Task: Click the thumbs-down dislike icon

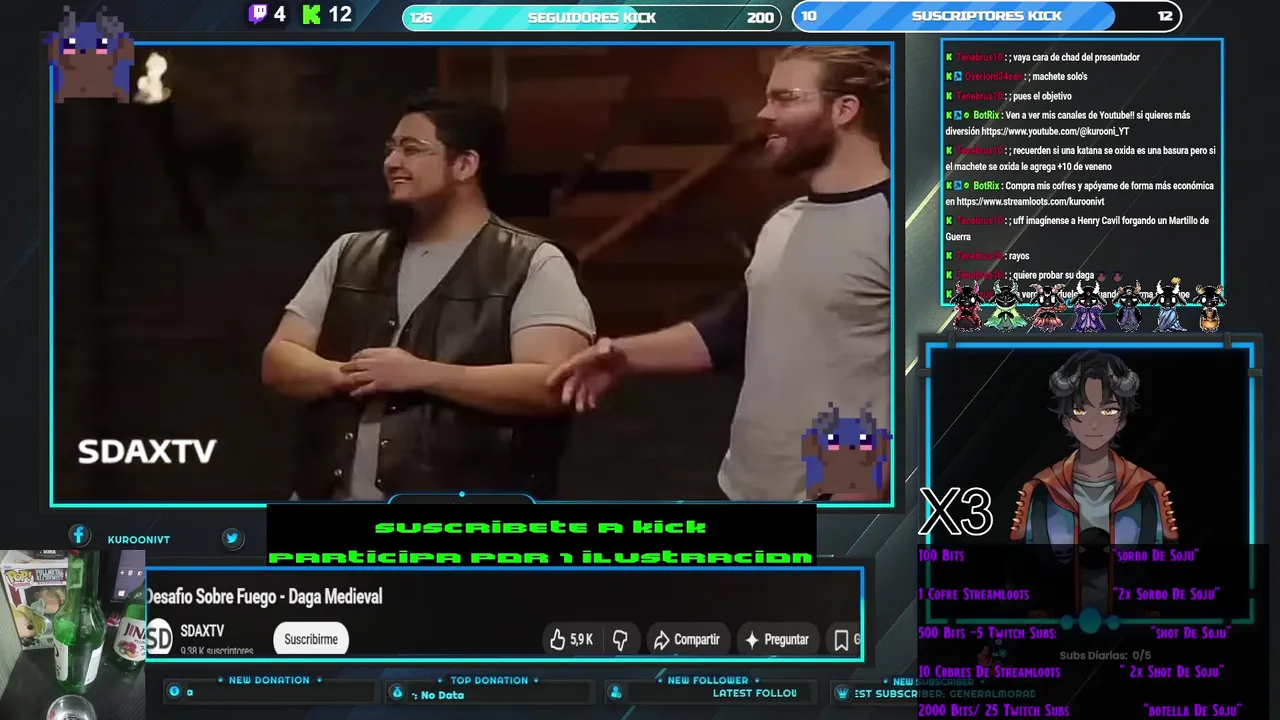Action: tap(620, 639)
